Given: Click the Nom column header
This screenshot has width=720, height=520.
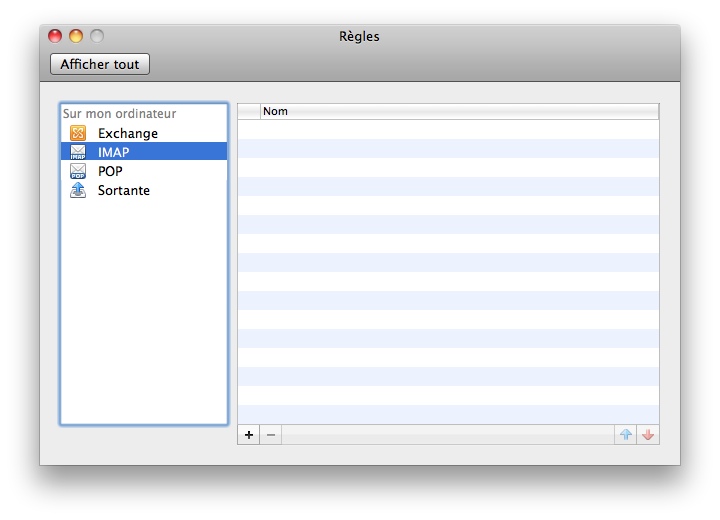Looking at the screenshot, I should click(459, 111).
